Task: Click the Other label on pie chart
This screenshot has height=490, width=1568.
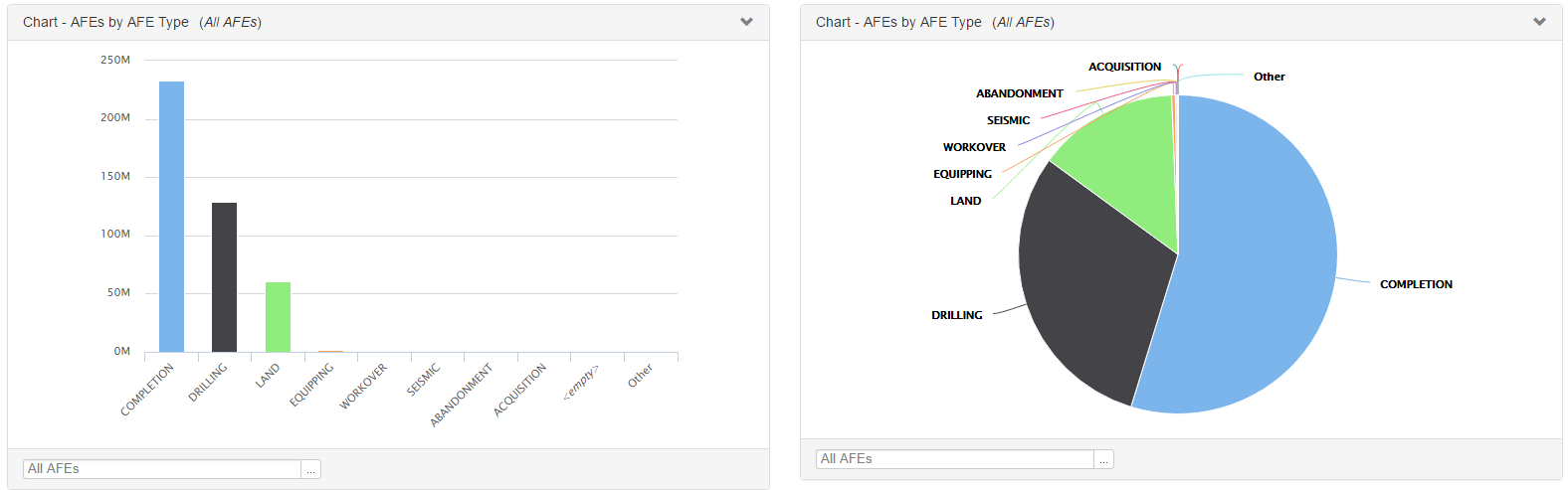Action: tap(1269, 77)
